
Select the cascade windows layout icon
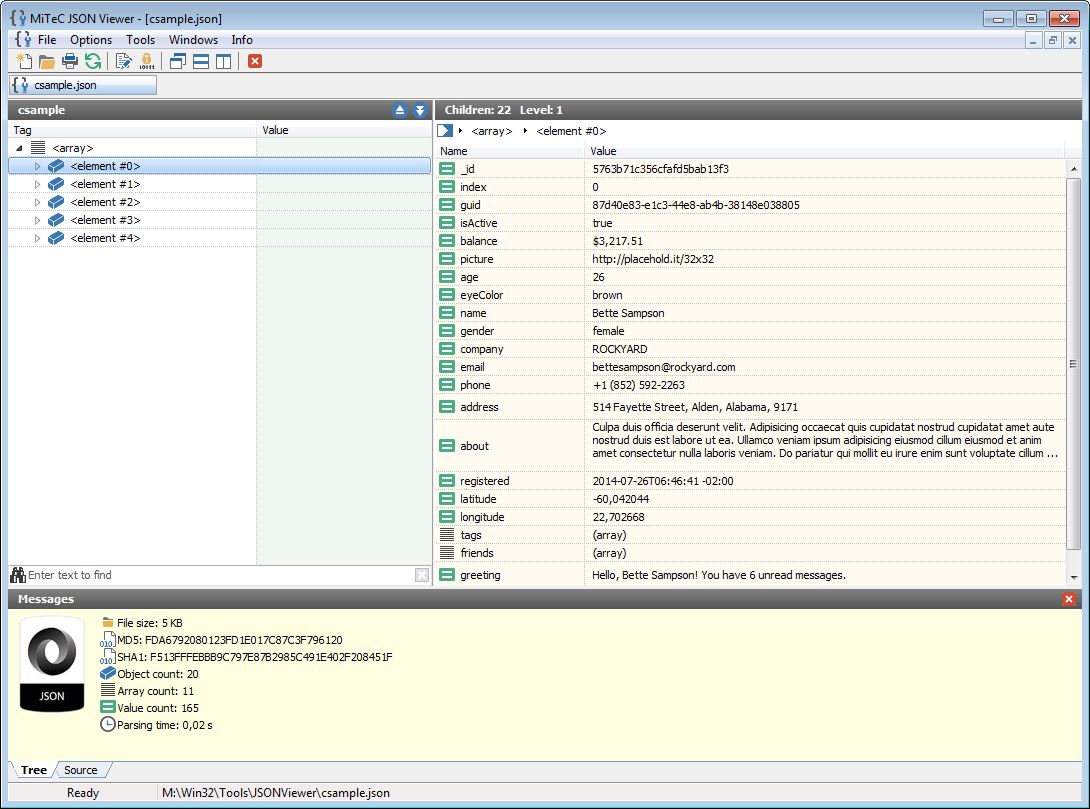[x=178, y=61]
